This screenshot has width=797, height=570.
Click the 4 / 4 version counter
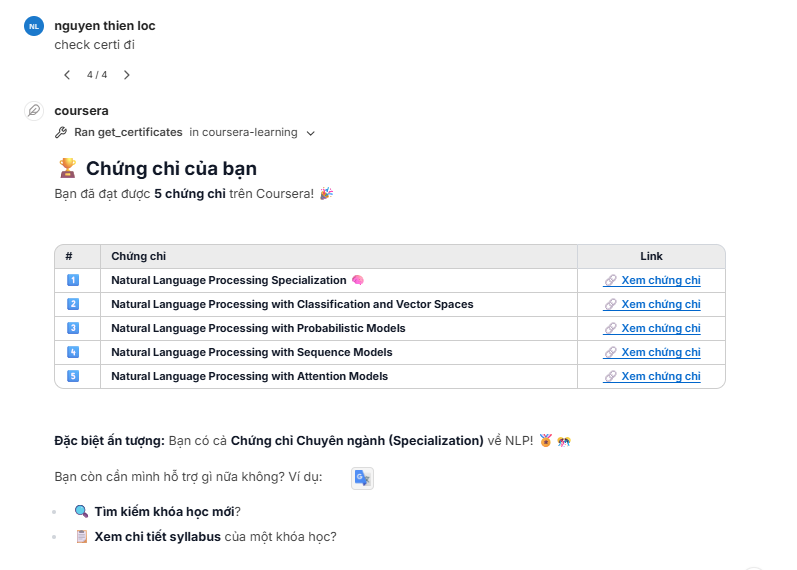[97, 75]
